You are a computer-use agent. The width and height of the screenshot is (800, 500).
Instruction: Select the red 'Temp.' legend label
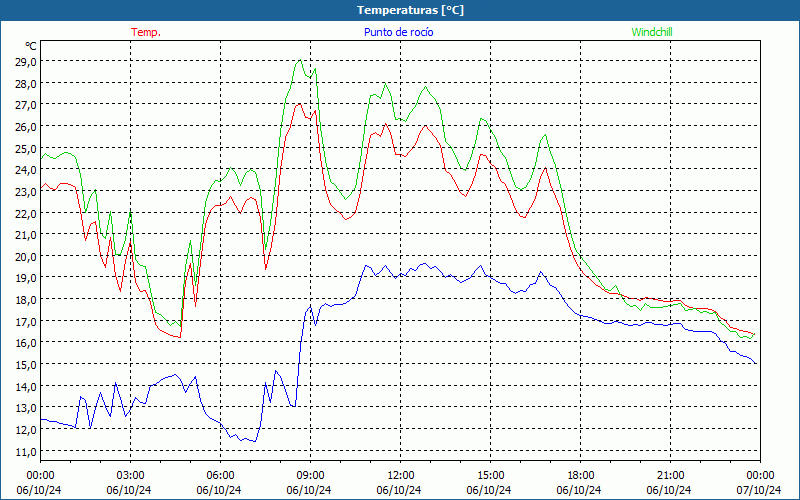coord(146,32)
